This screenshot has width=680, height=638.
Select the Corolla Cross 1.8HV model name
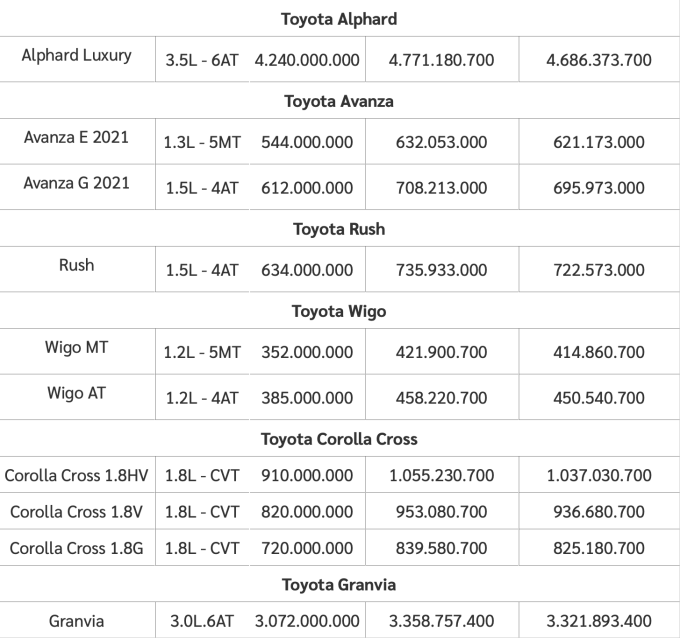tap(76, 475)
